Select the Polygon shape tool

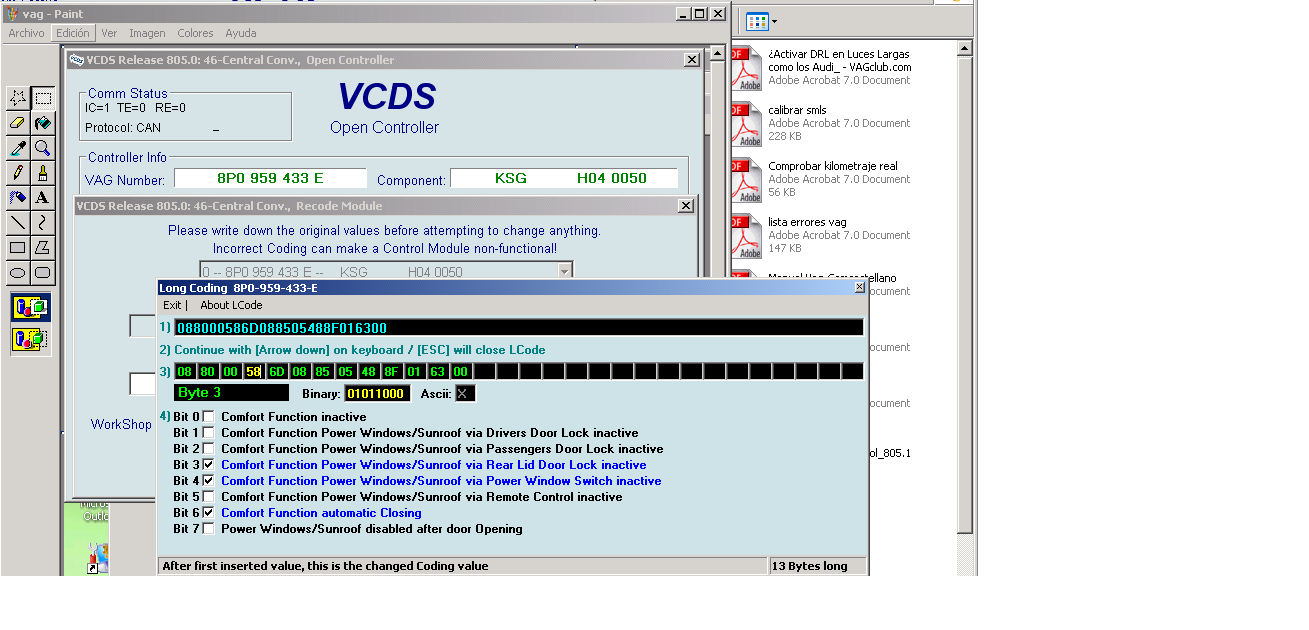coord(43,247)
